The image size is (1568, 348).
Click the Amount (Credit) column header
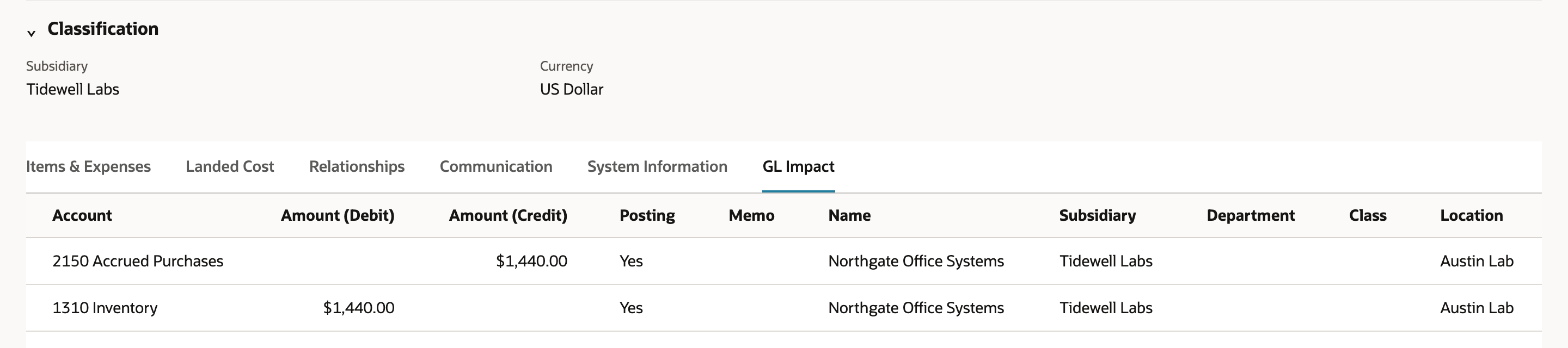click(509, 215)
